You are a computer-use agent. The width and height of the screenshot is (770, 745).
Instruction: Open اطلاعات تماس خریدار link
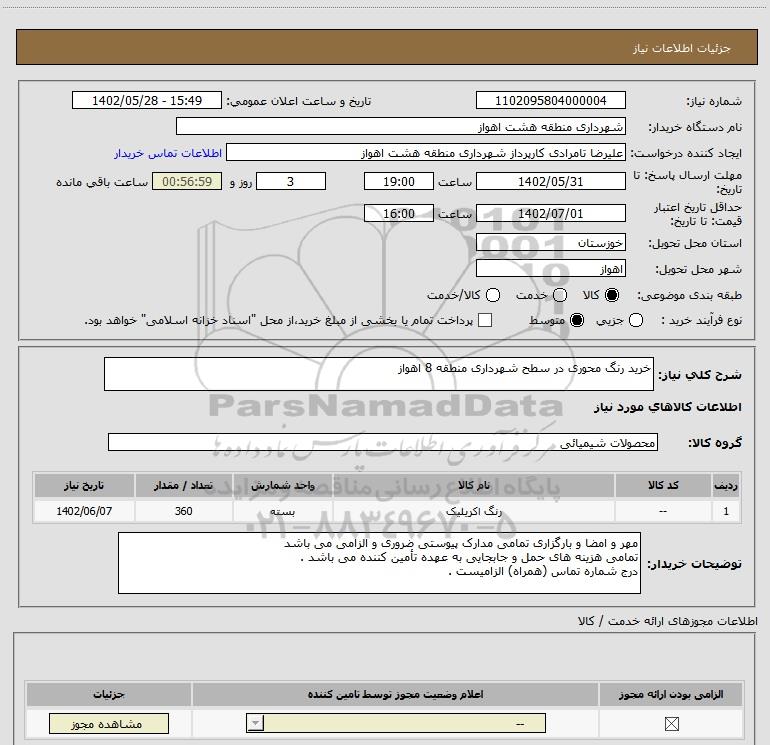click(168, 153)
